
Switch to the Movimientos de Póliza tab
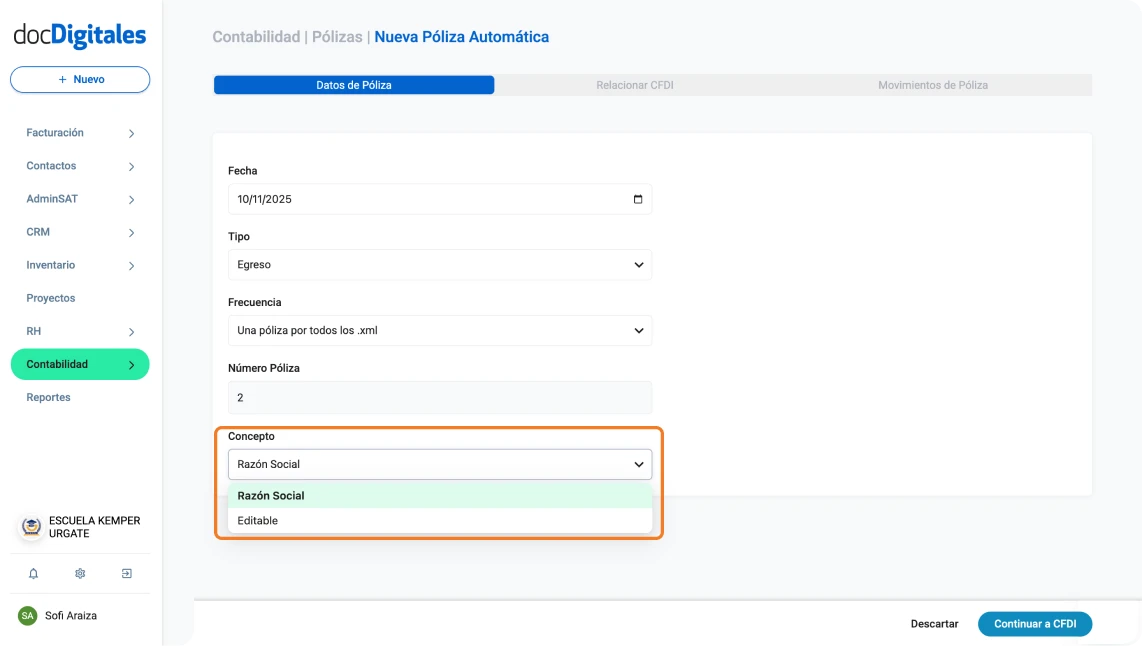tap(933, 85)
